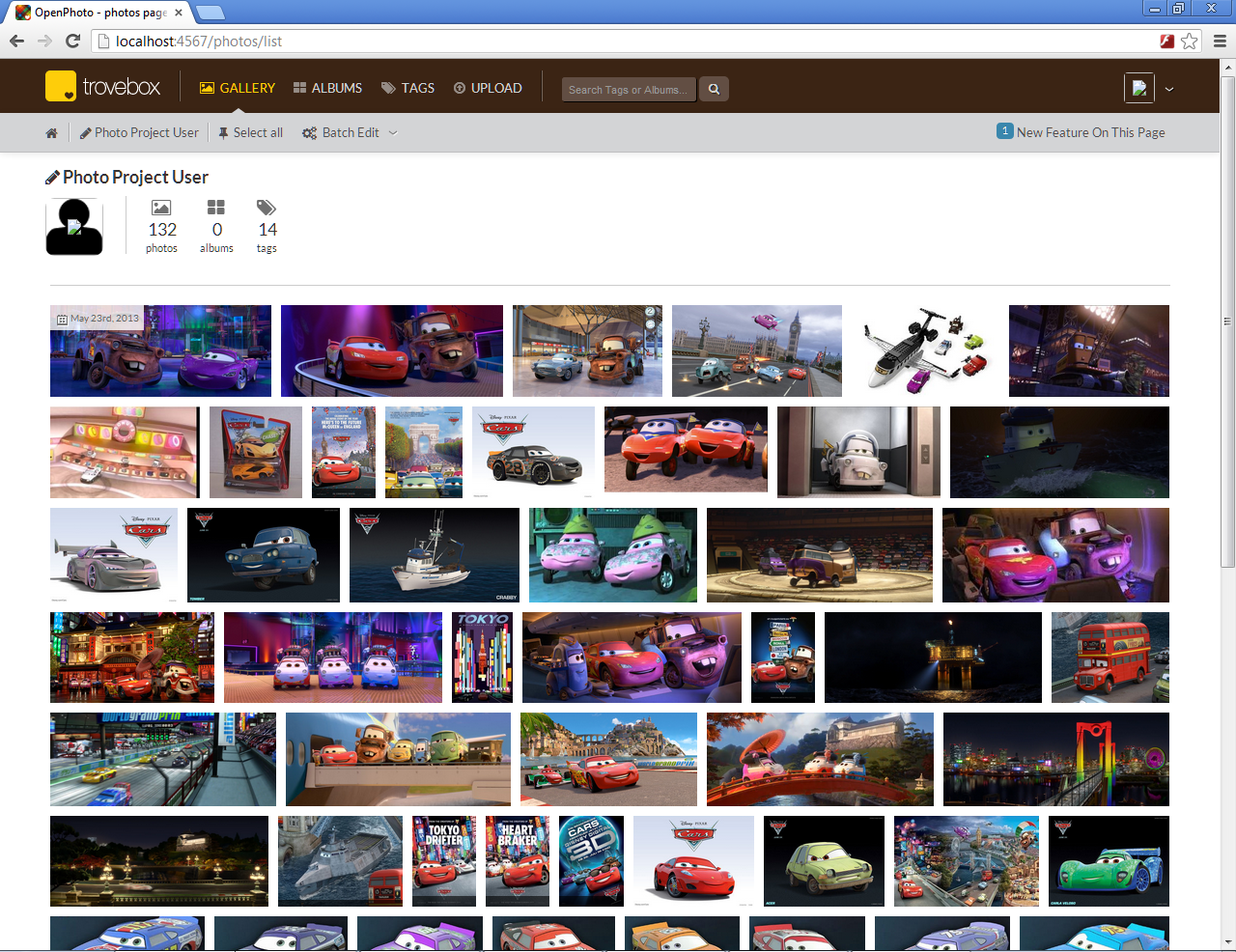Click the user avatar in the header
Image resolution: width=1236 pixels, height=952 pixels.
pos(1139,88)
